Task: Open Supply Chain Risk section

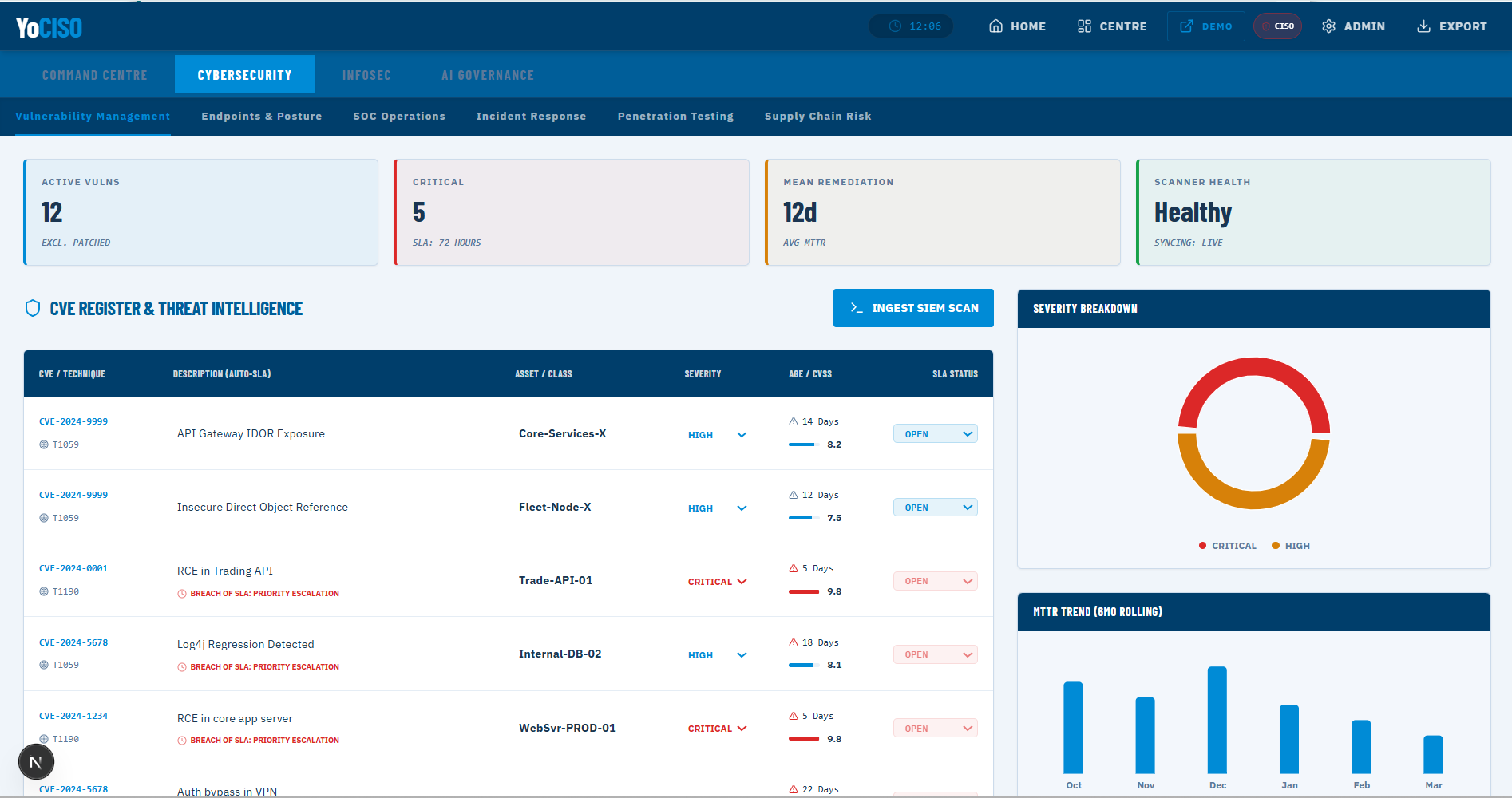Action: (x=818, y=117)
